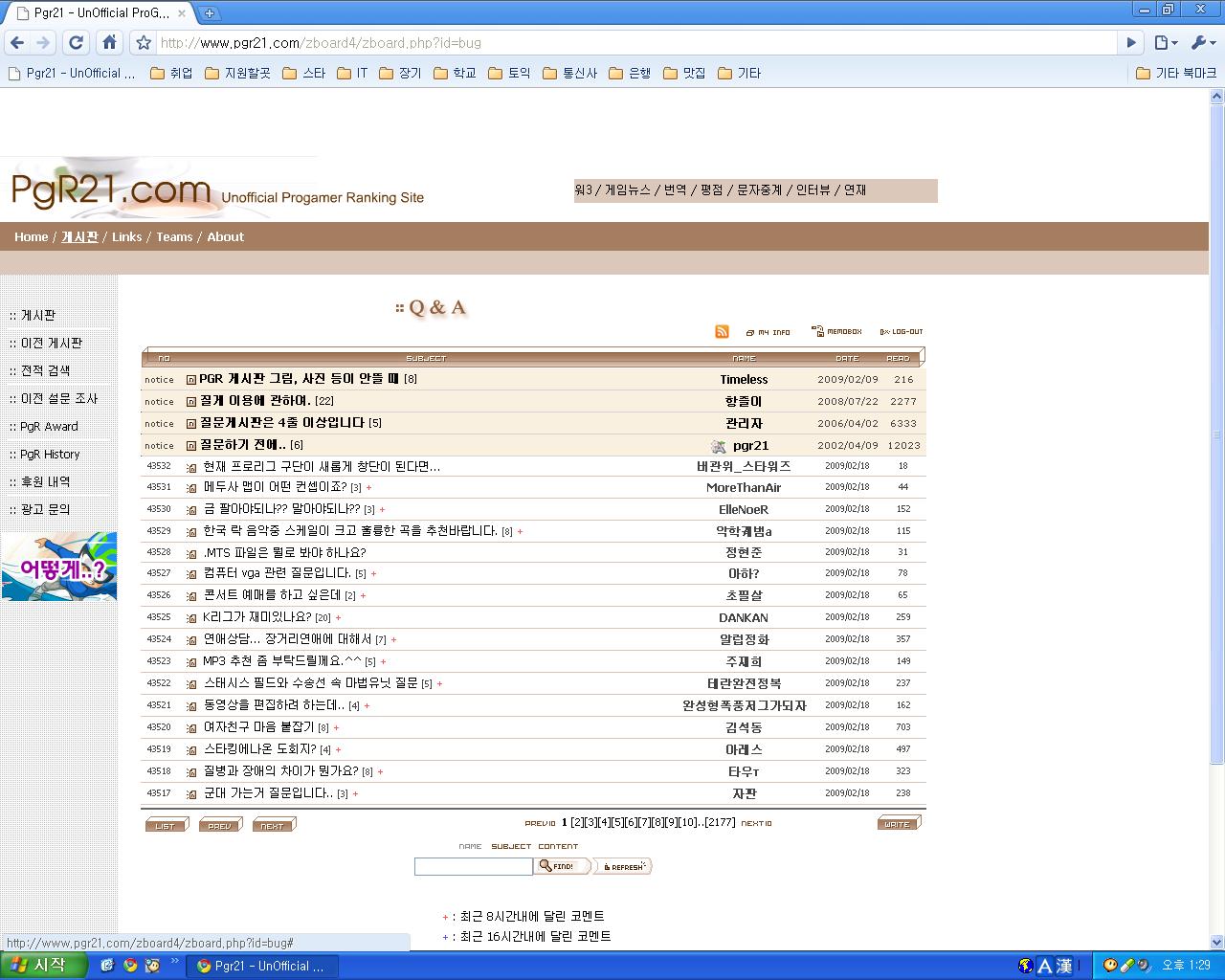Expand the 스타 bookmark folder

[x=303, y=73]
